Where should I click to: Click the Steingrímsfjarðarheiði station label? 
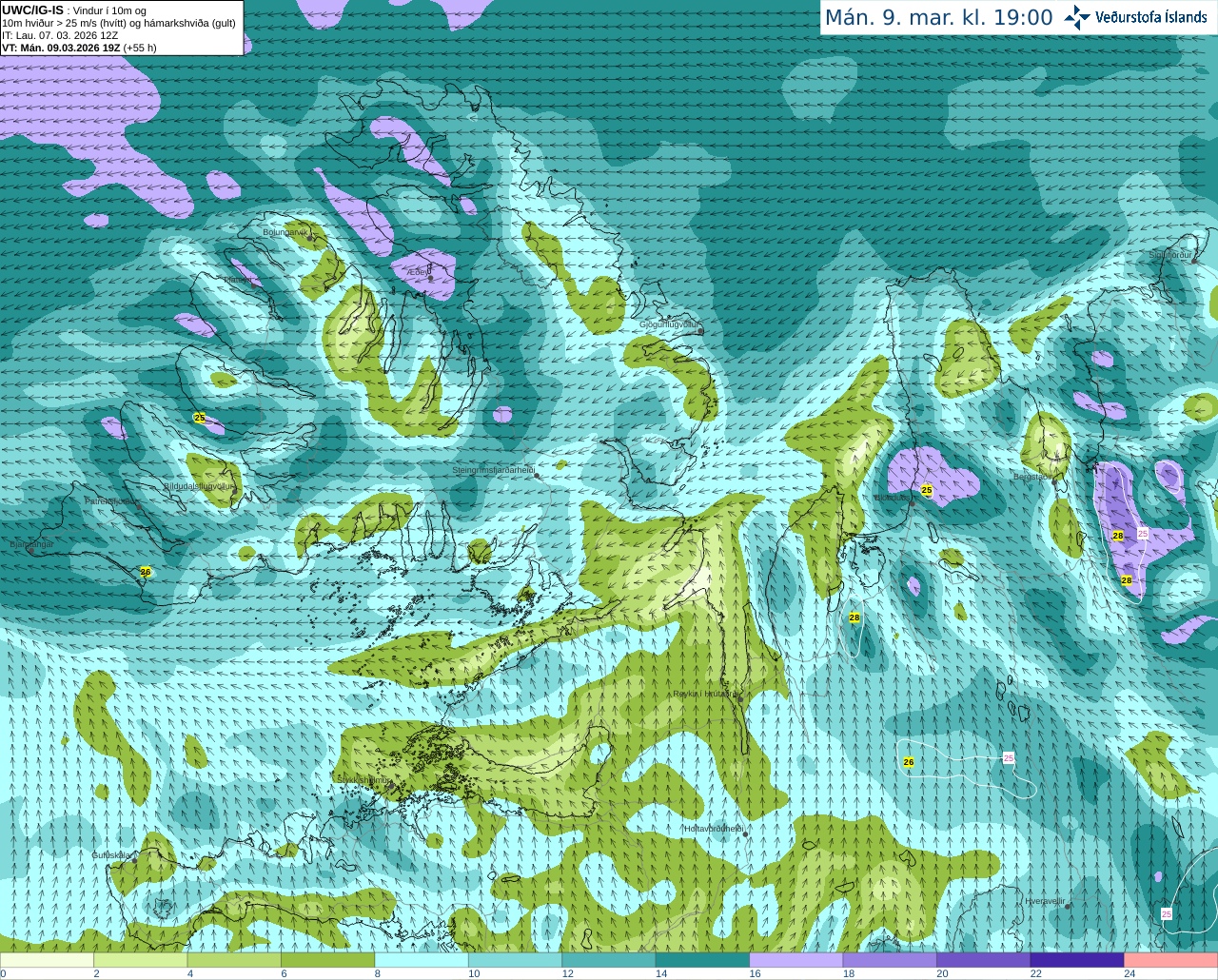(x=492, y=470)
